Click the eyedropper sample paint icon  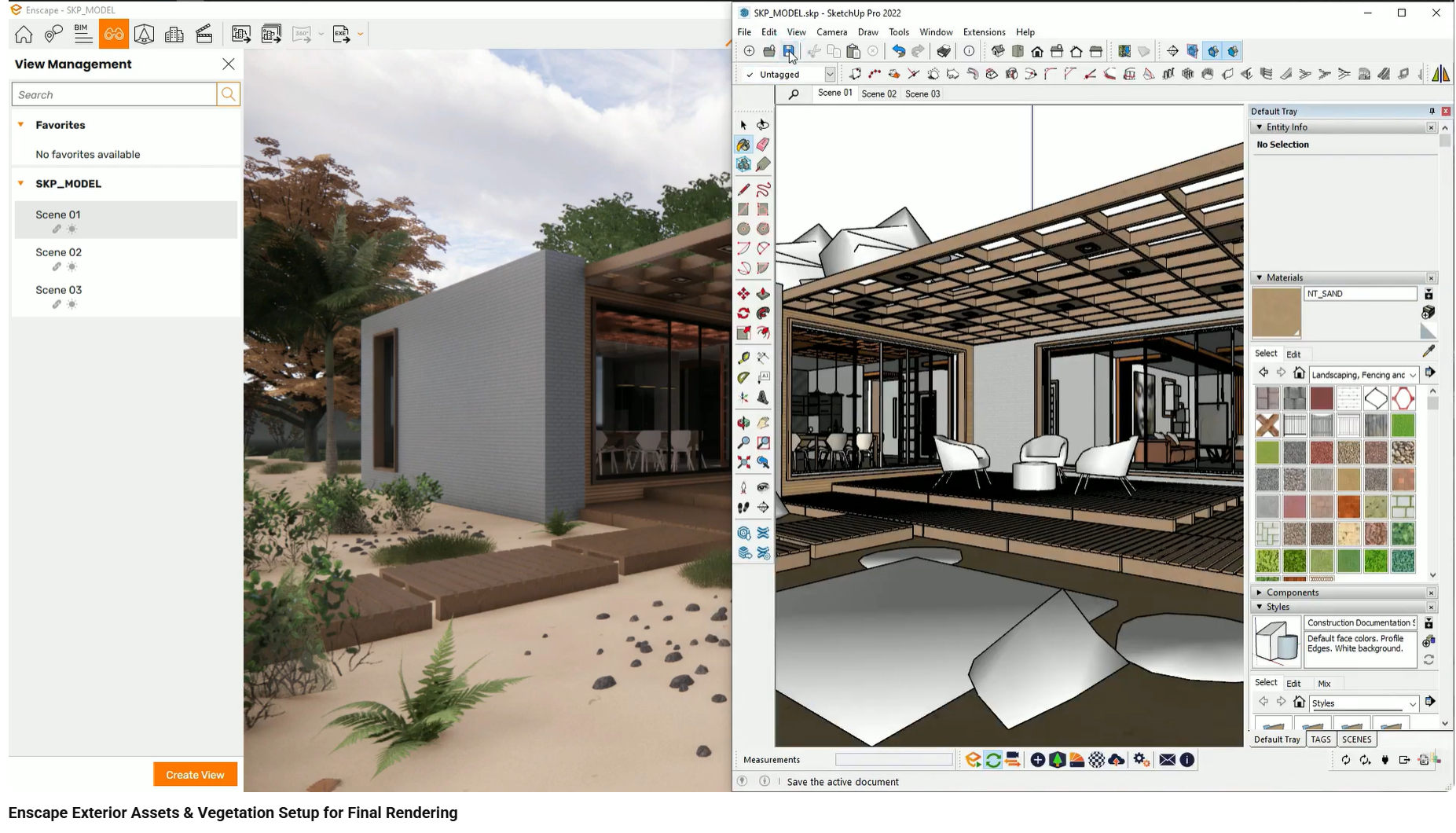click(x=1428, y=351)
